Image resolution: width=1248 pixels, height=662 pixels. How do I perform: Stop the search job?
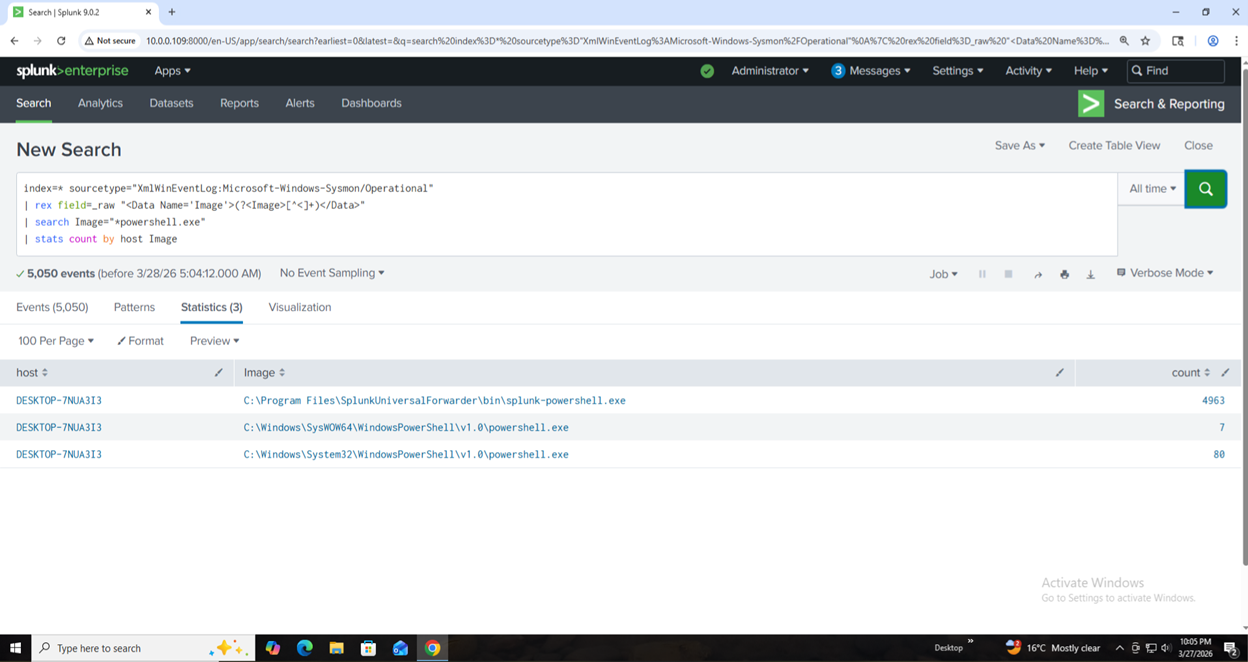point(1010,273)
